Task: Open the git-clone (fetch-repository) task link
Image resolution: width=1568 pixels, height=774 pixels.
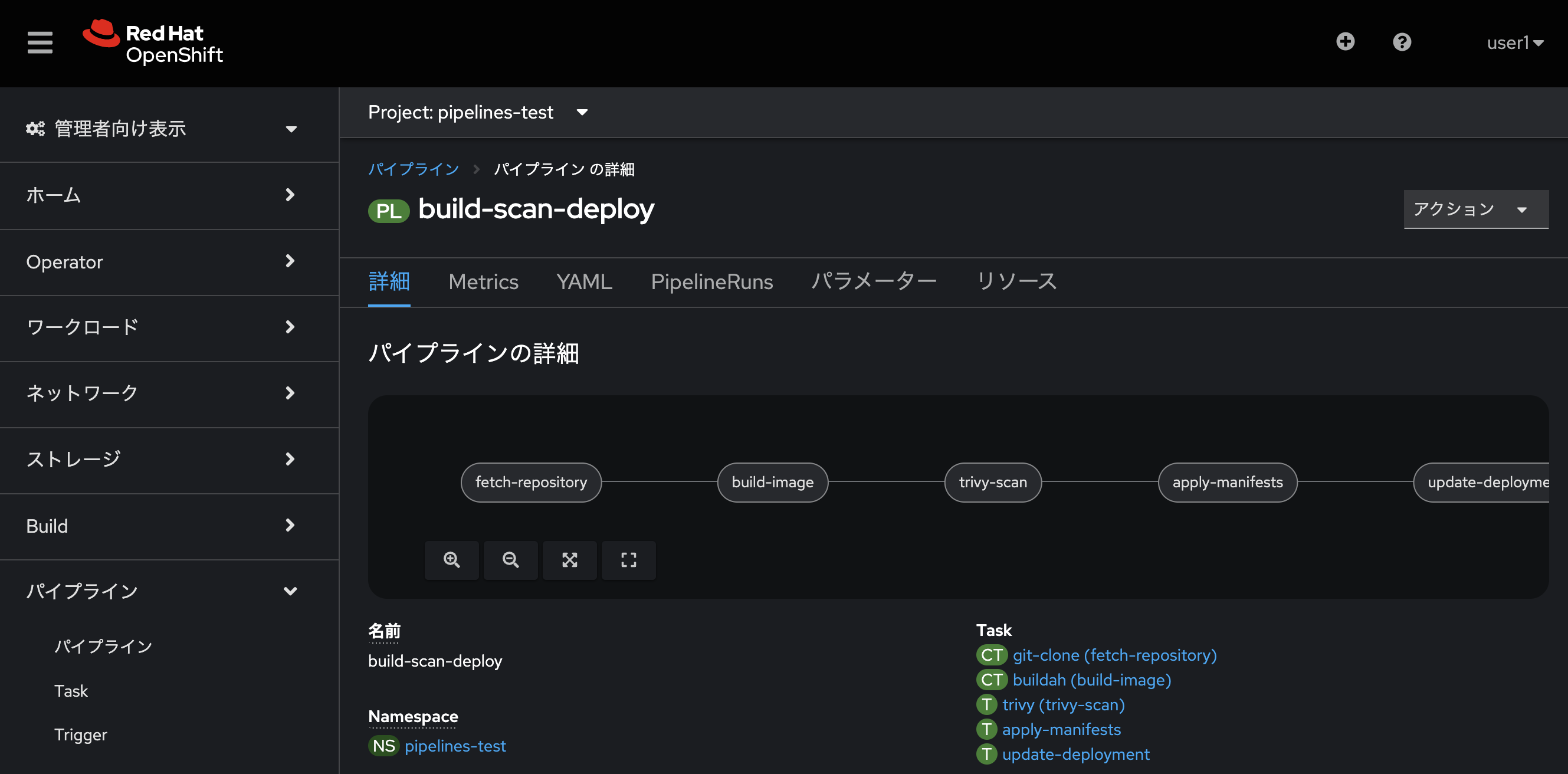Action: 1114,655
